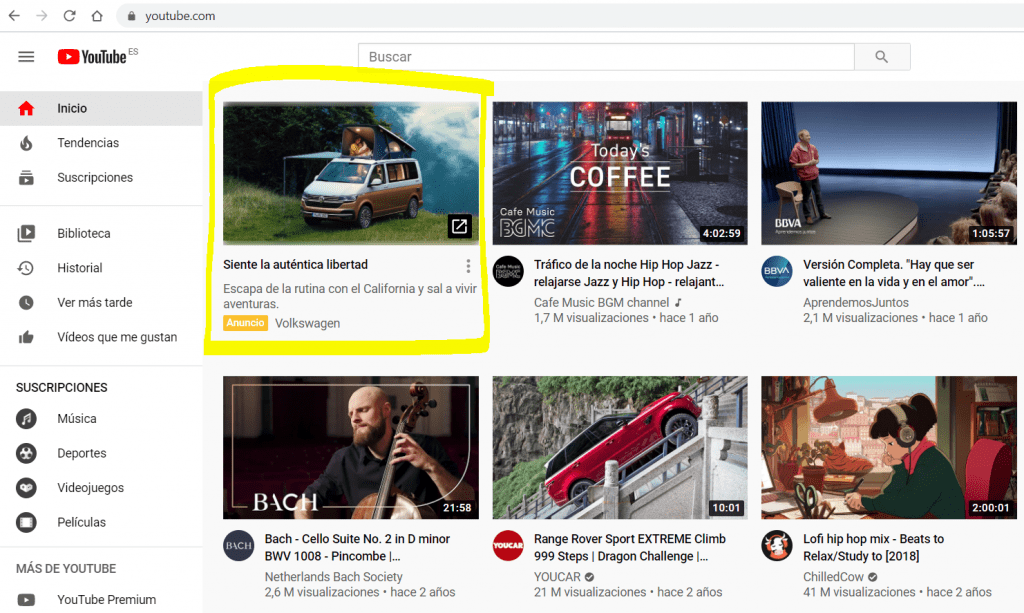Click the Deportes ball icon
The width and height of the screenshot is (1024, 613).
pyautogui.click(x=26, y=453)
